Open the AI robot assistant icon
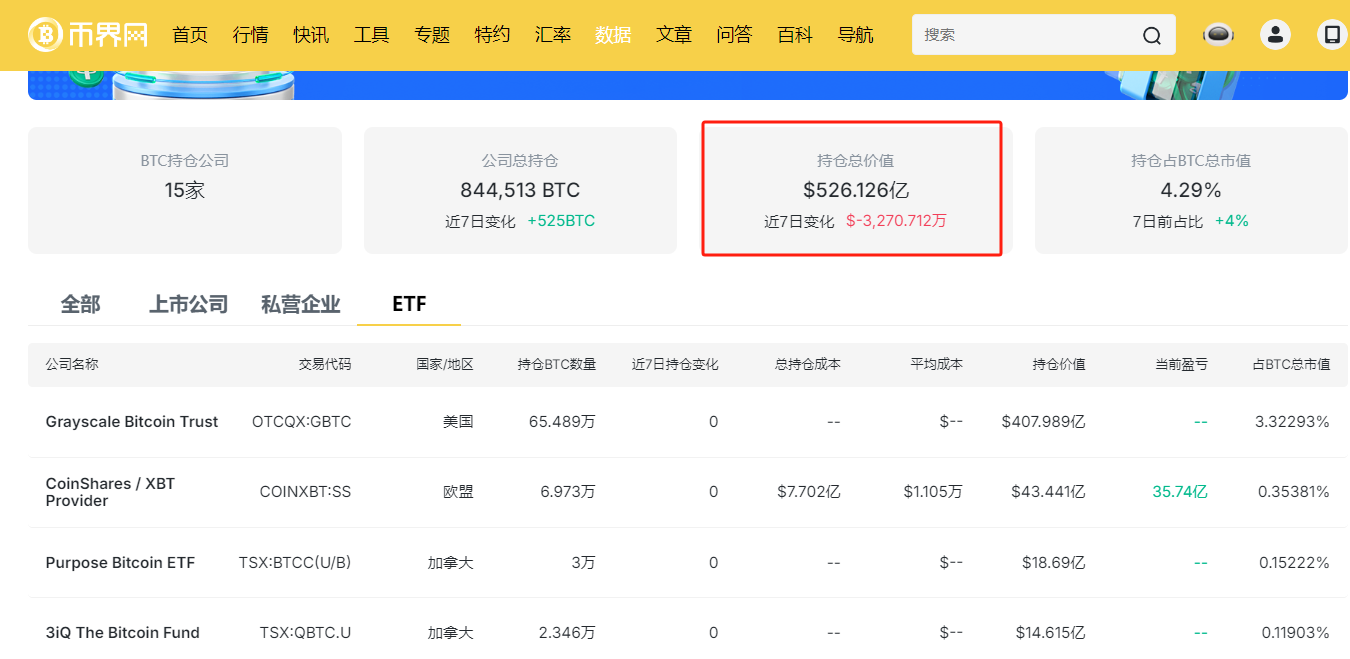Image resolution: width=1350 pixels, height=659 pixels. click(x=1217, y=34)
